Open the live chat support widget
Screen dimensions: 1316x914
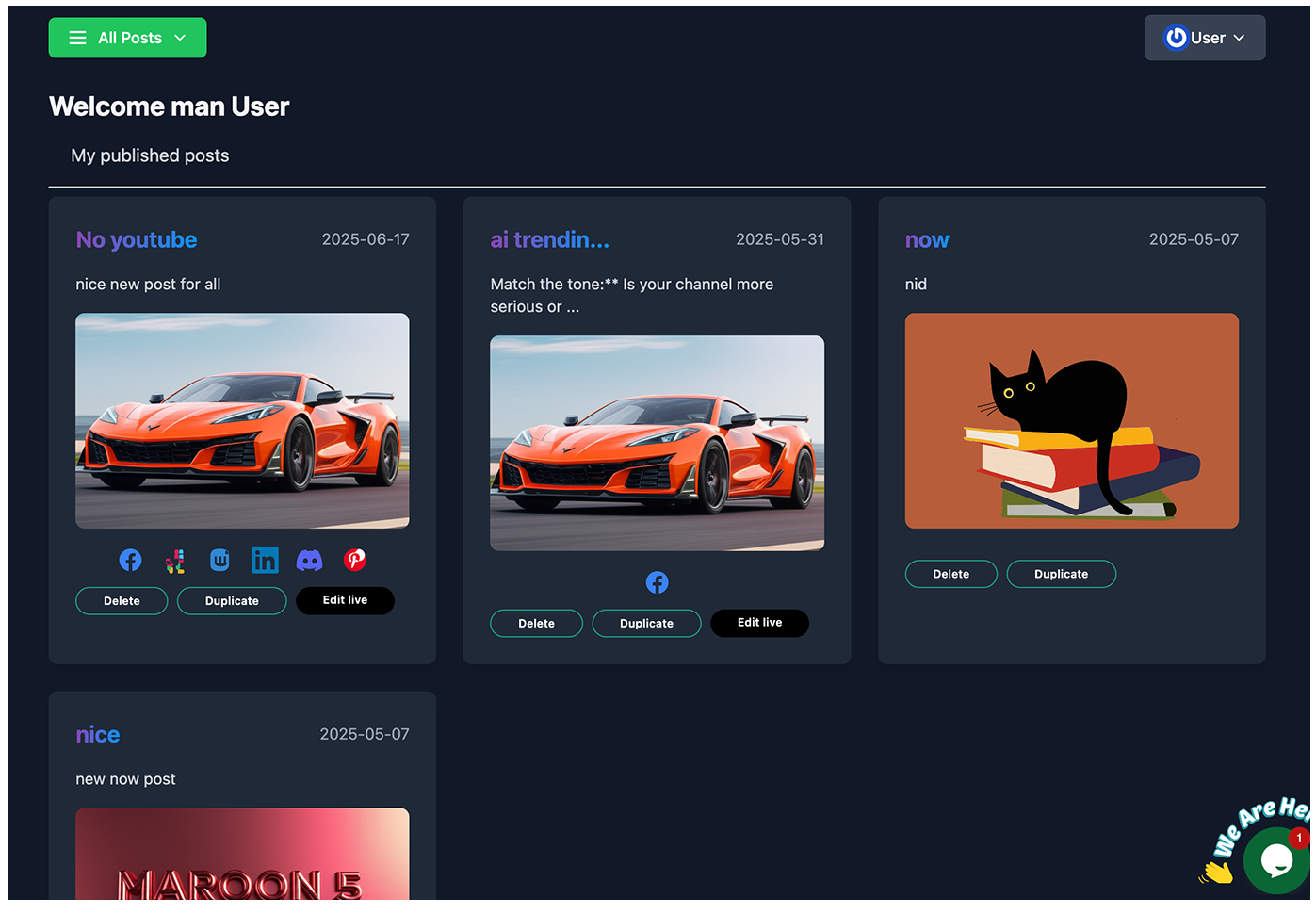[1275, 859]
